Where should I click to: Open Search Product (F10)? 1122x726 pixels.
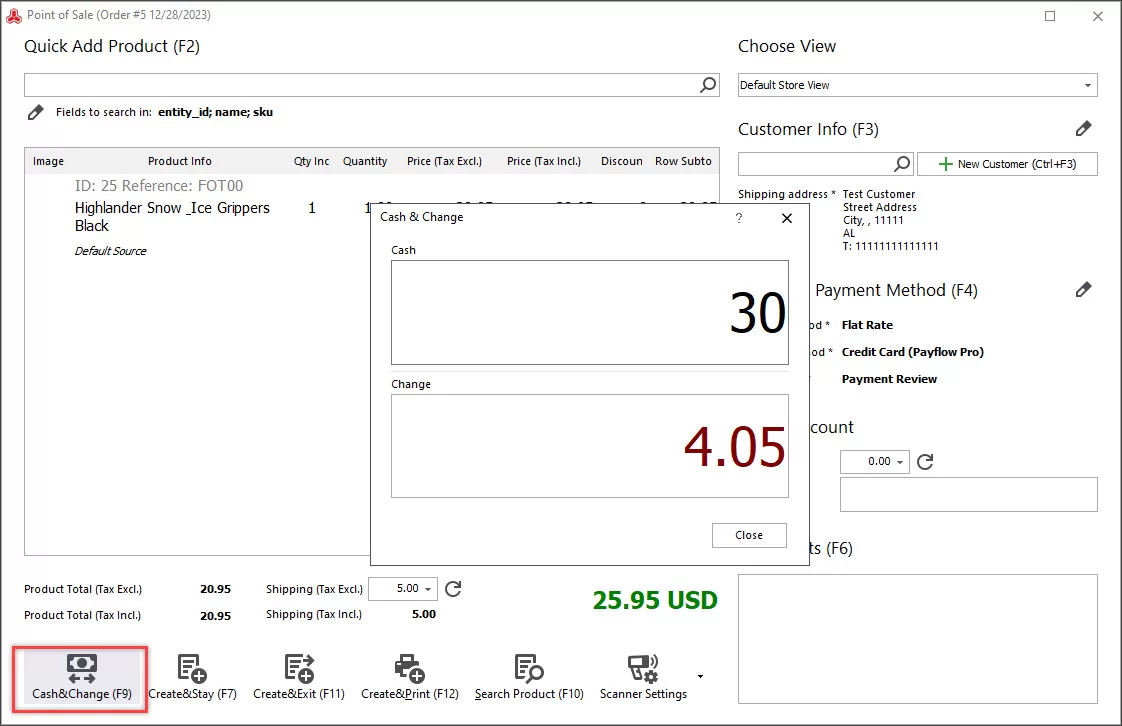click(x=529, y=678)
